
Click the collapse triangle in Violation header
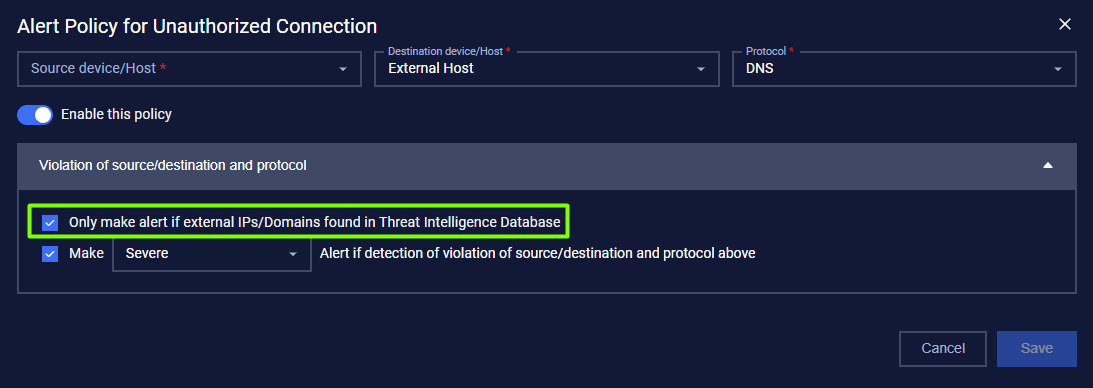pos(1048,166)
